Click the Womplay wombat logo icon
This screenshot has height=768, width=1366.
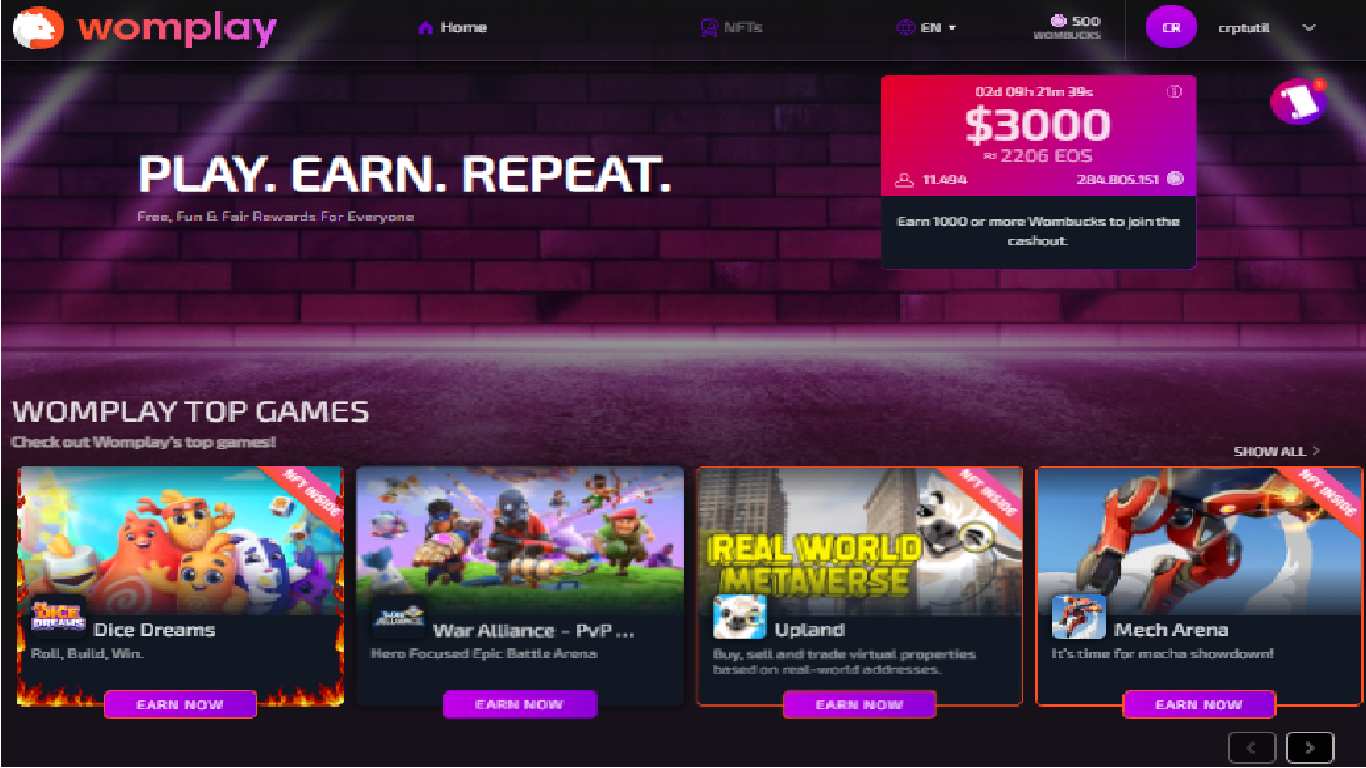point(38,28)
